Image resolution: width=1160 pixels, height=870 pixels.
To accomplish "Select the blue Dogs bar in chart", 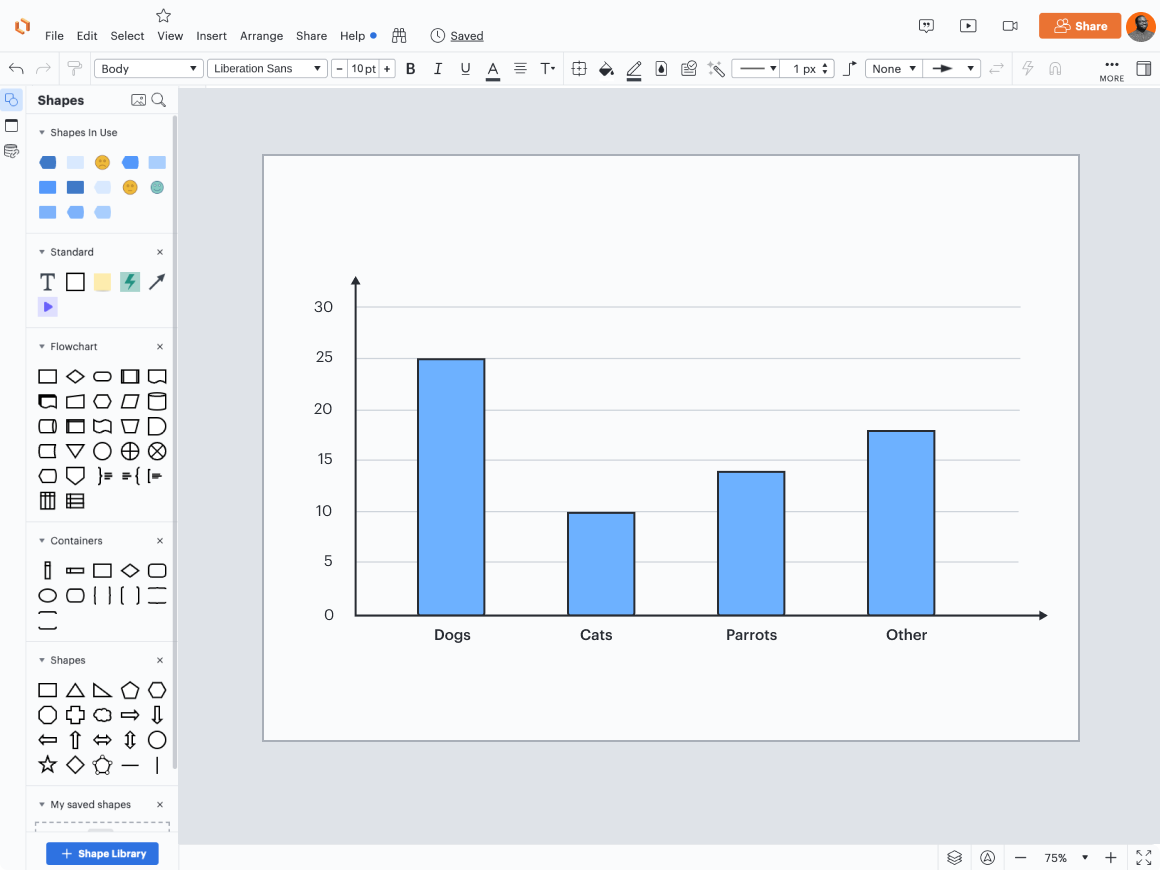I will 451,487.
